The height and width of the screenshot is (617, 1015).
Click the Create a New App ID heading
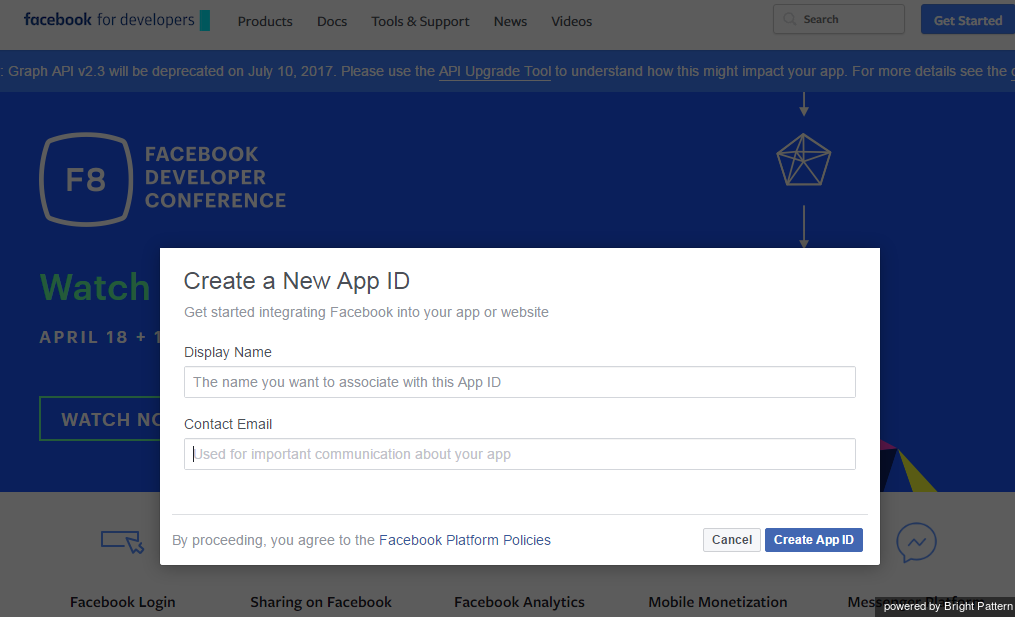click(x=296, y=281)
